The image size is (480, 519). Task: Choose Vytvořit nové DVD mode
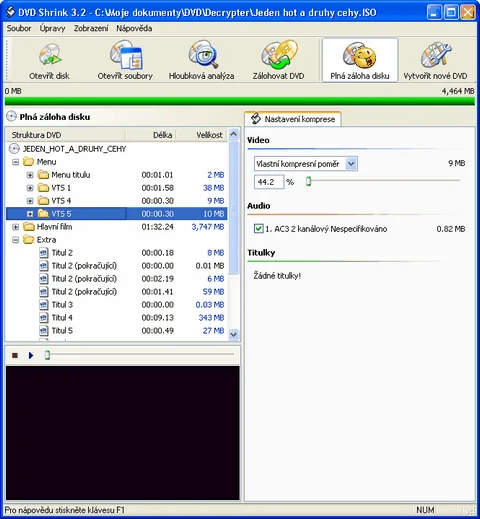point(435,61)
